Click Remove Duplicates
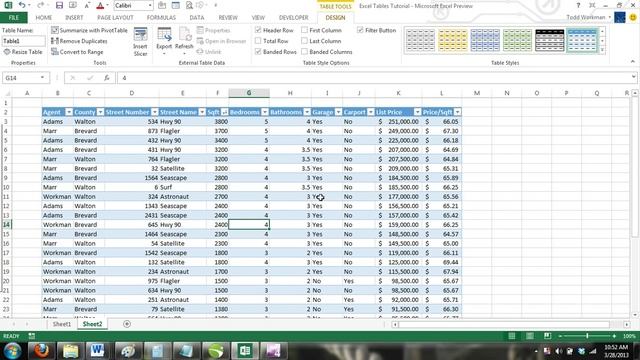 click(x=79, y=41)
